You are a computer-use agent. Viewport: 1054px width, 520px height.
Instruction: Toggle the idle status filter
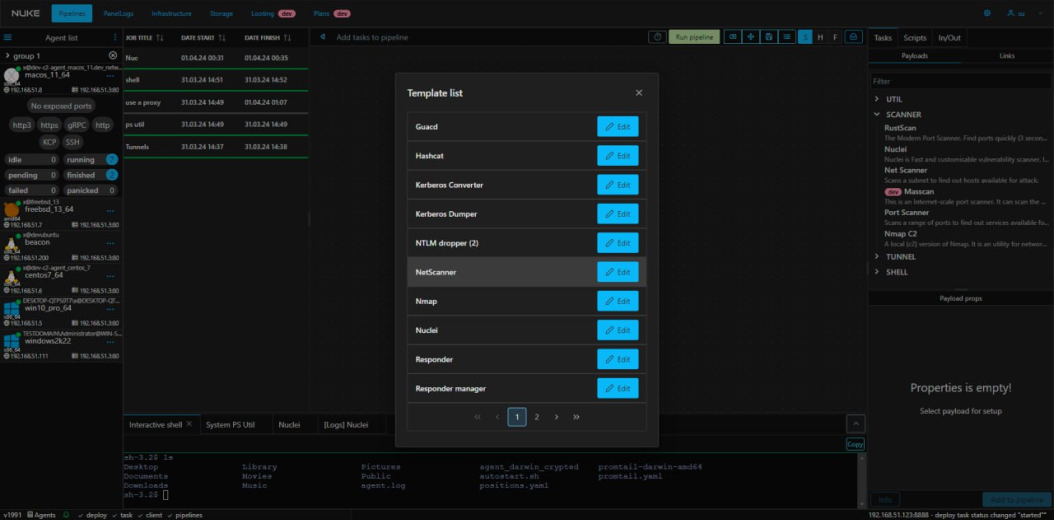coord(32,159)
